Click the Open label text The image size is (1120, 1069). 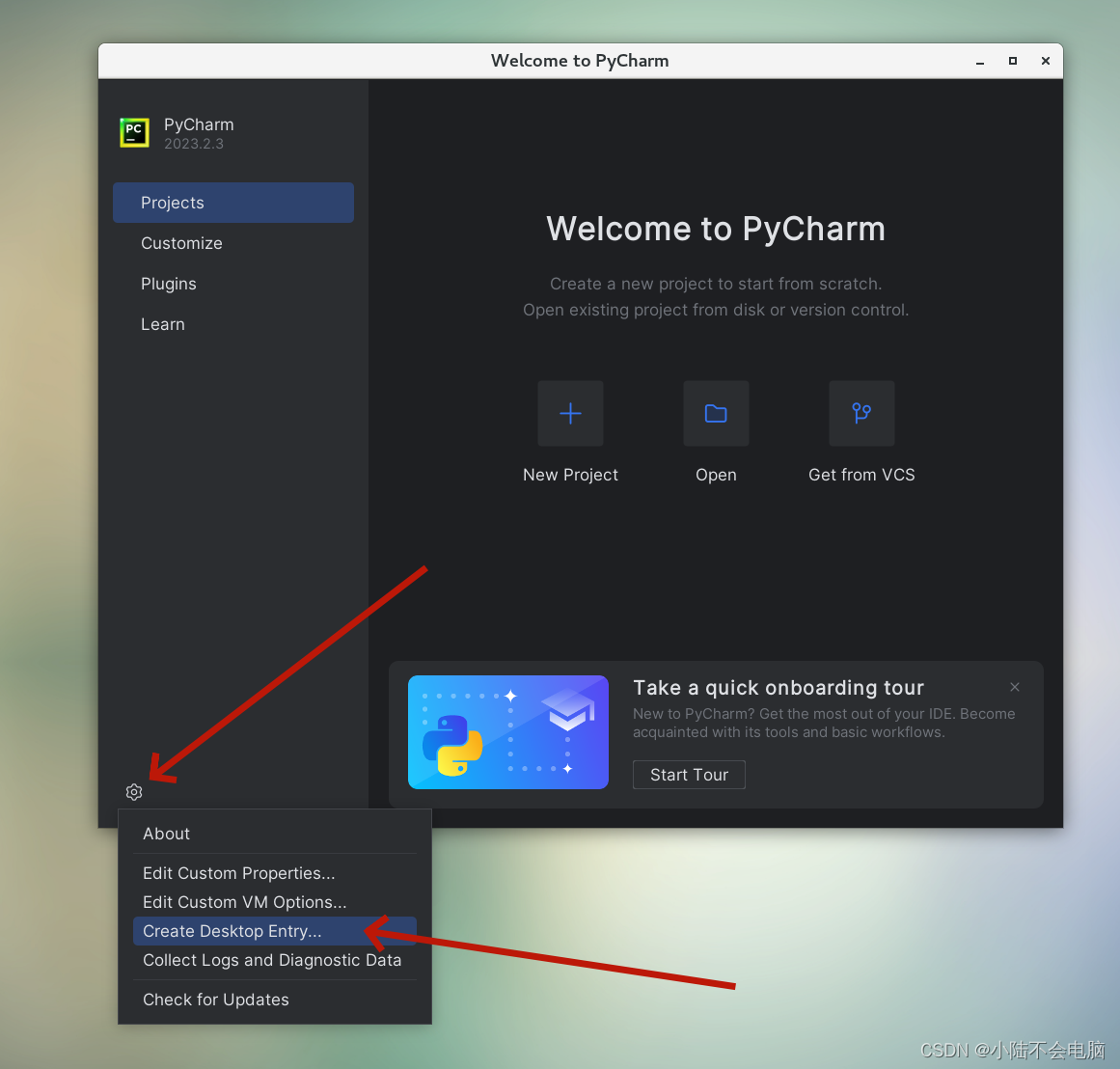716,476
